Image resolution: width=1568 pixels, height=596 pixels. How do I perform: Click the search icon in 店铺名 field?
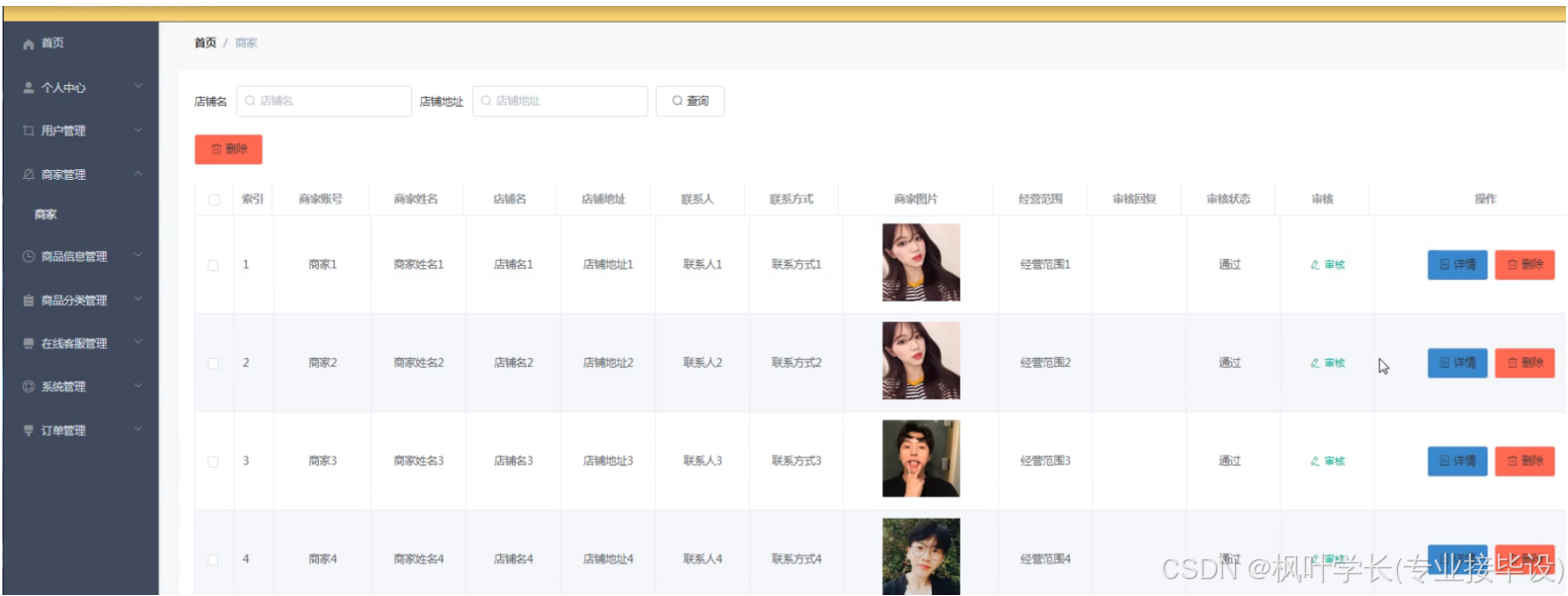pos(250,101)
